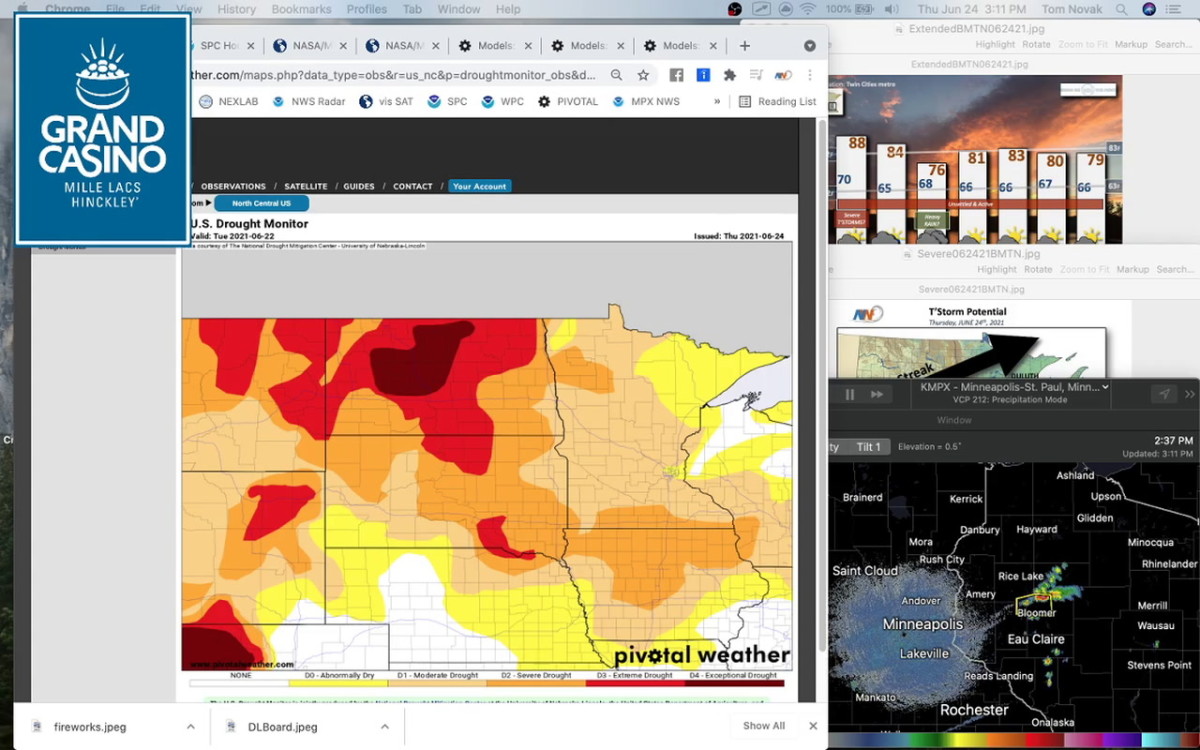
Task: Open the MPX NWS bookmark
Action: [653, 101]
